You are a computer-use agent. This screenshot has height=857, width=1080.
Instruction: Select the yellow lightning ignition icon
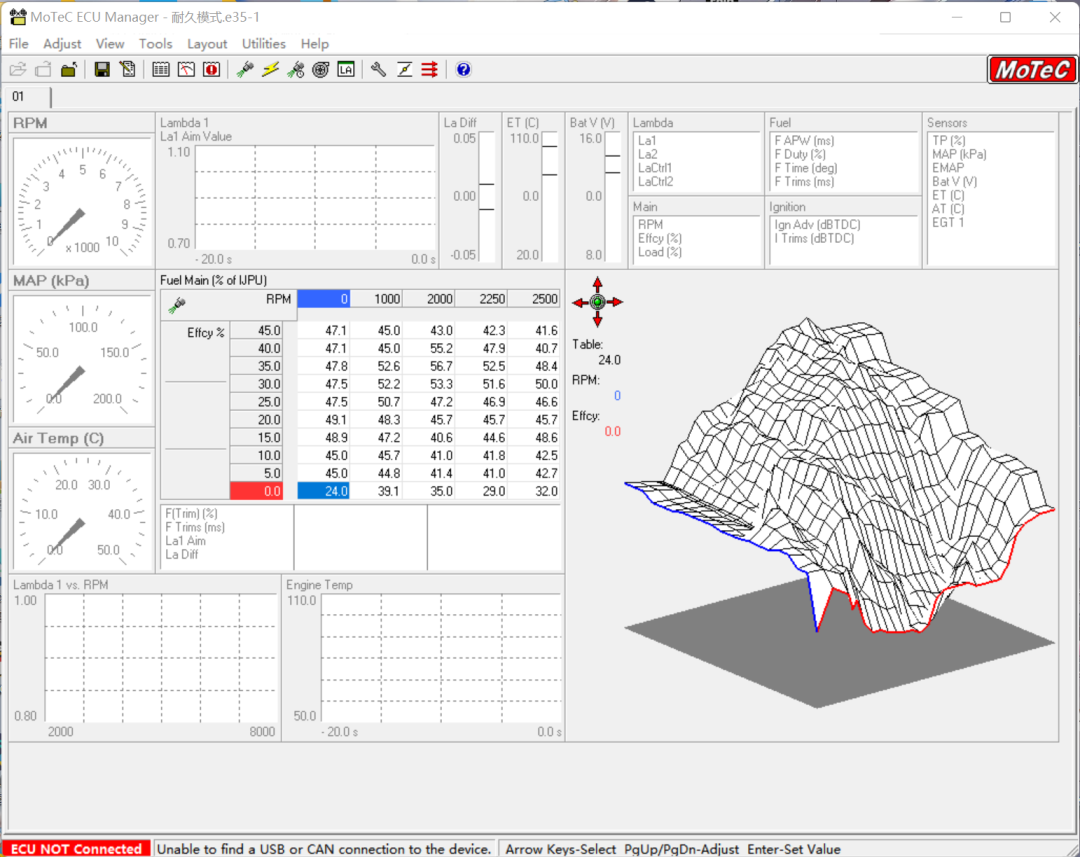270,69
